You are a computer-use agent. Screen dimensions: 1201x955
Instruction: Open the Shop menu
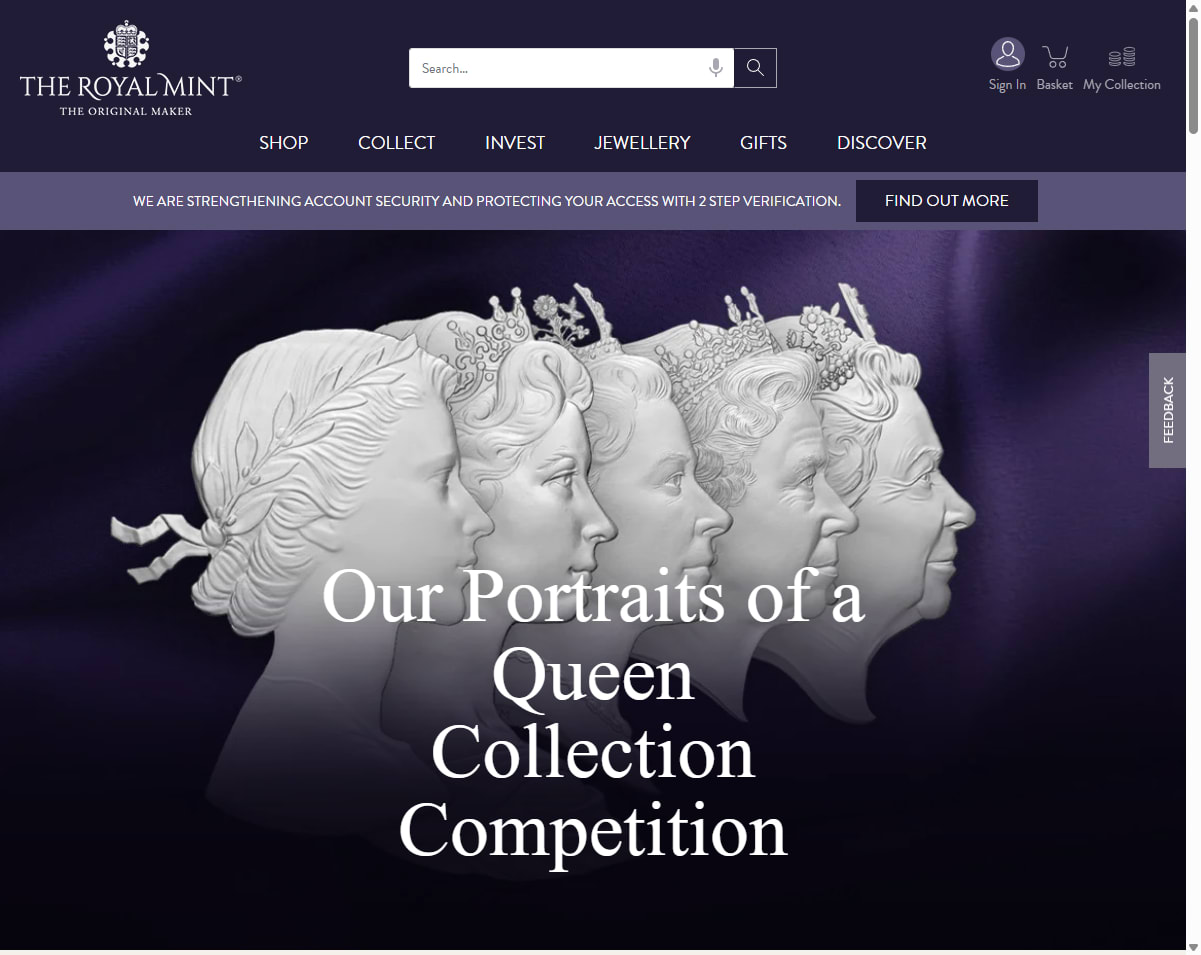tap(284, 143)
